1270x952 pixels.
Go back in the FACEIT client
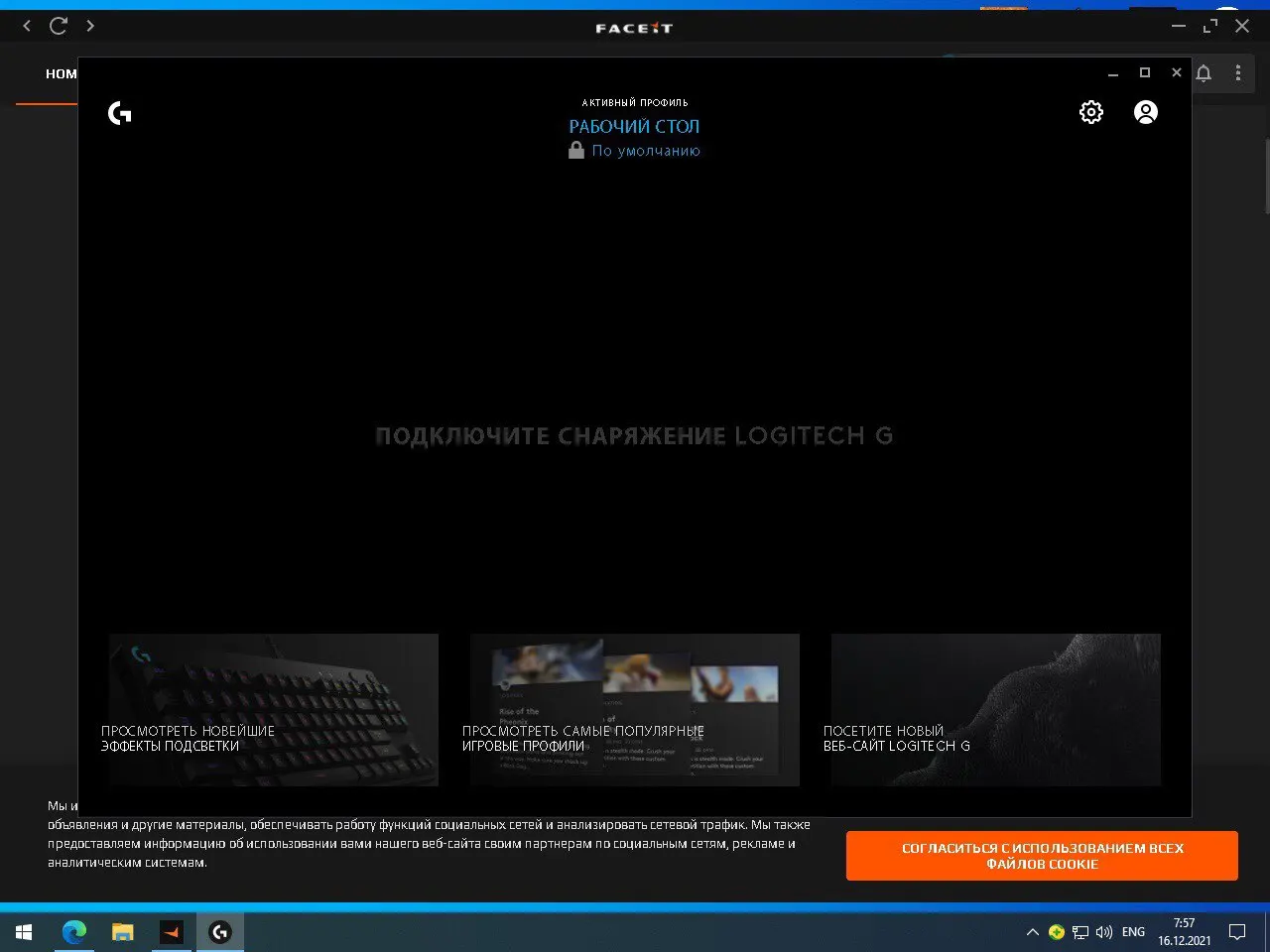[27, 26]
